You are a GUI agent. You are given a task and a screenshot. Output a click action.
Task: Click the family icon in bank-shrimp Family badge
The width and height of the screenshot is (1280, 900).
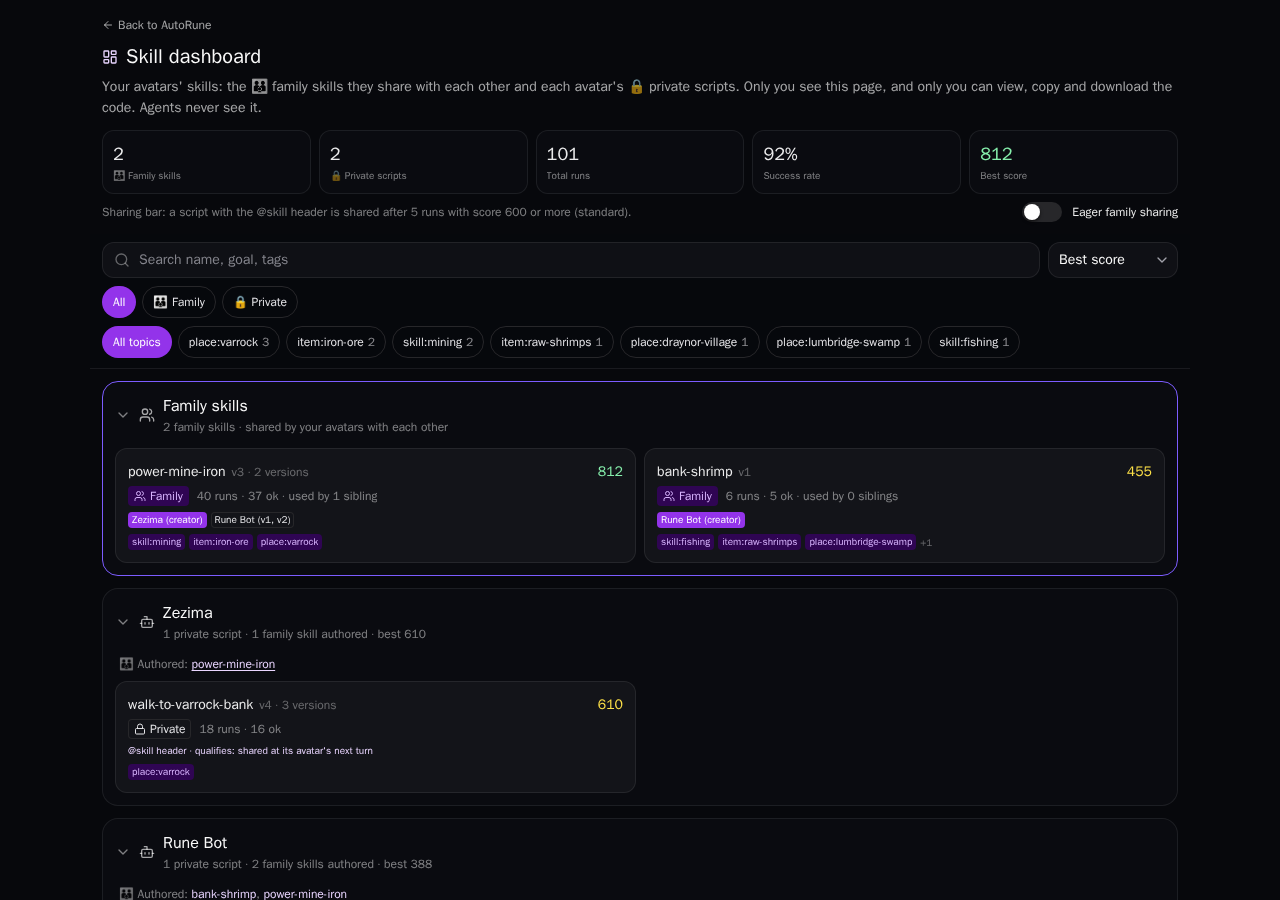(x=669, y=496)
